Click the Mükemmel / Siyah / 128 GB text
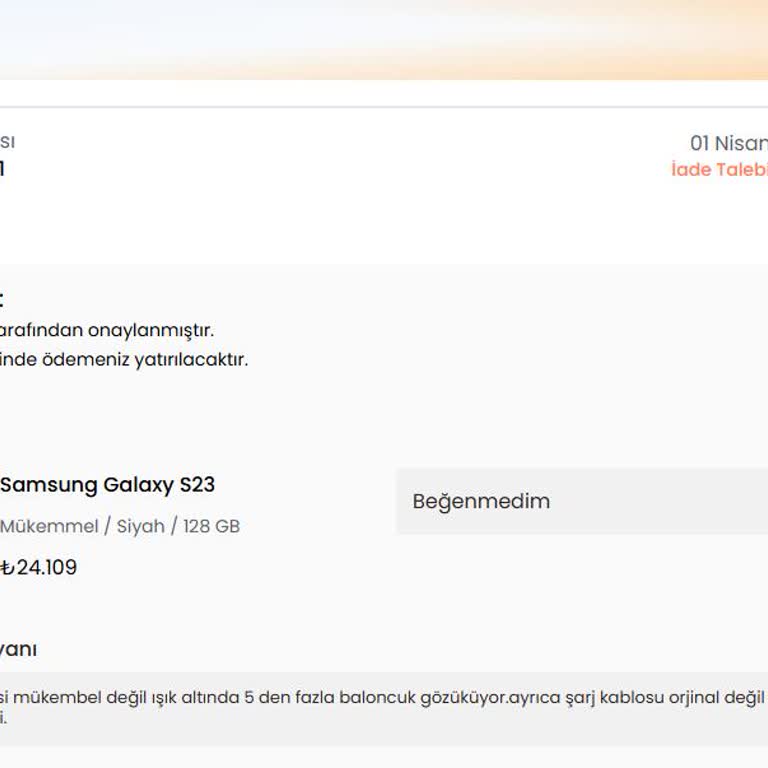The image size is (768, 768). 120,527
